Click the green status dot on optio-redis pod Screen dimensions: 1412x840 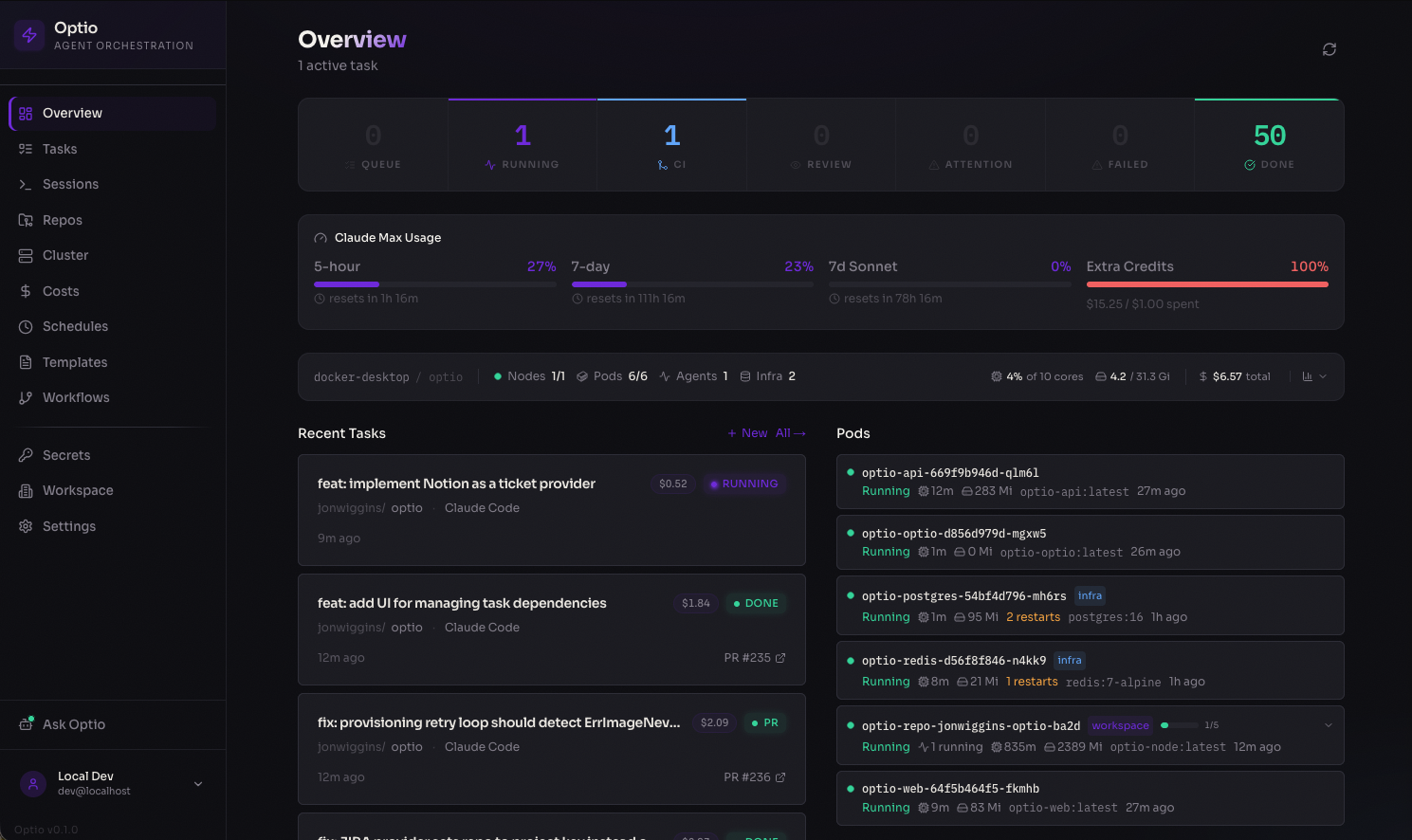849,660
